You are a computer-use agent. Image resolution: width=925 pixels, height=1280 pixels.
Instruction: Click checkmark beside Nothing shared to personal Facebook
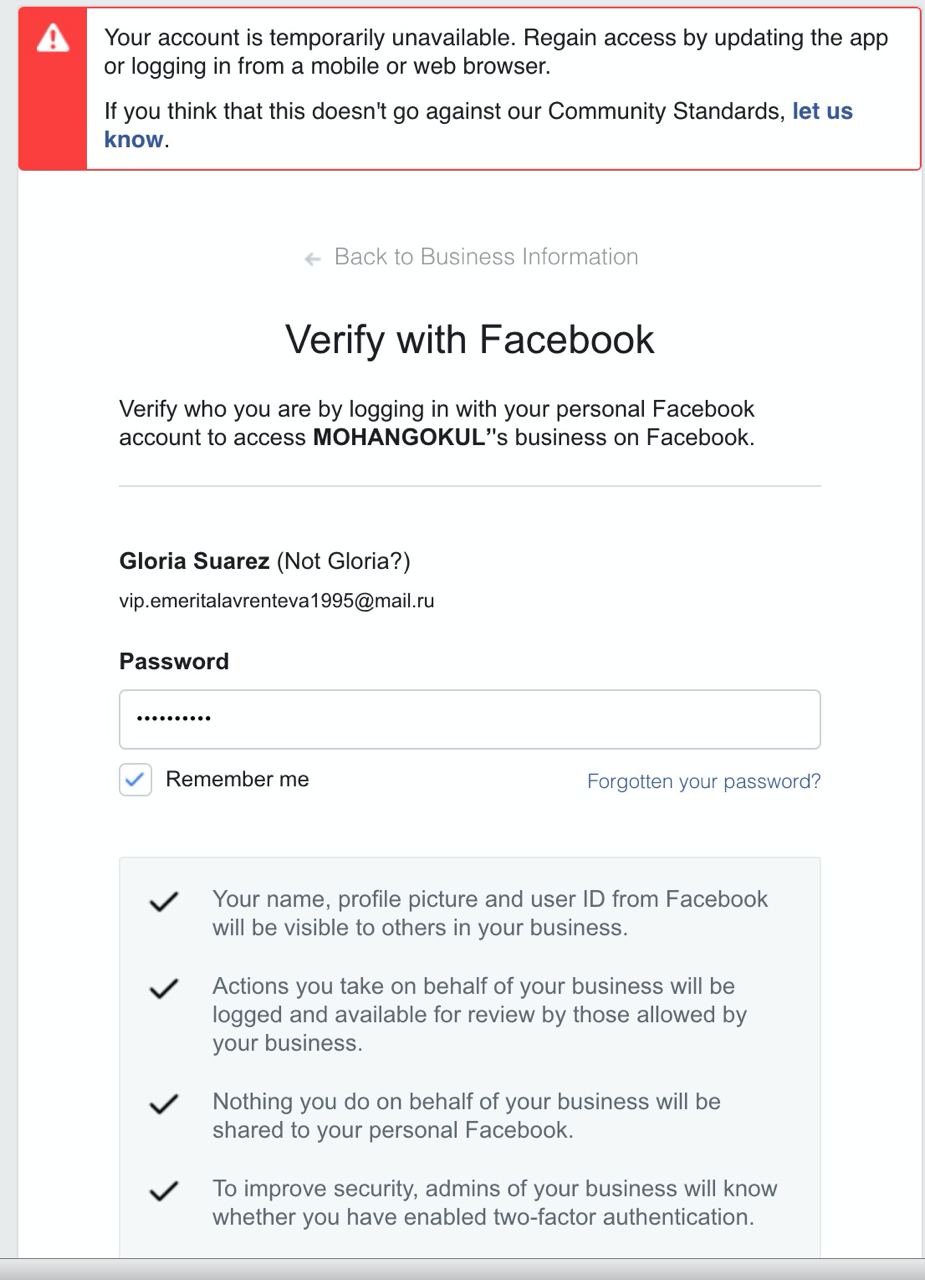(164, 1105)
